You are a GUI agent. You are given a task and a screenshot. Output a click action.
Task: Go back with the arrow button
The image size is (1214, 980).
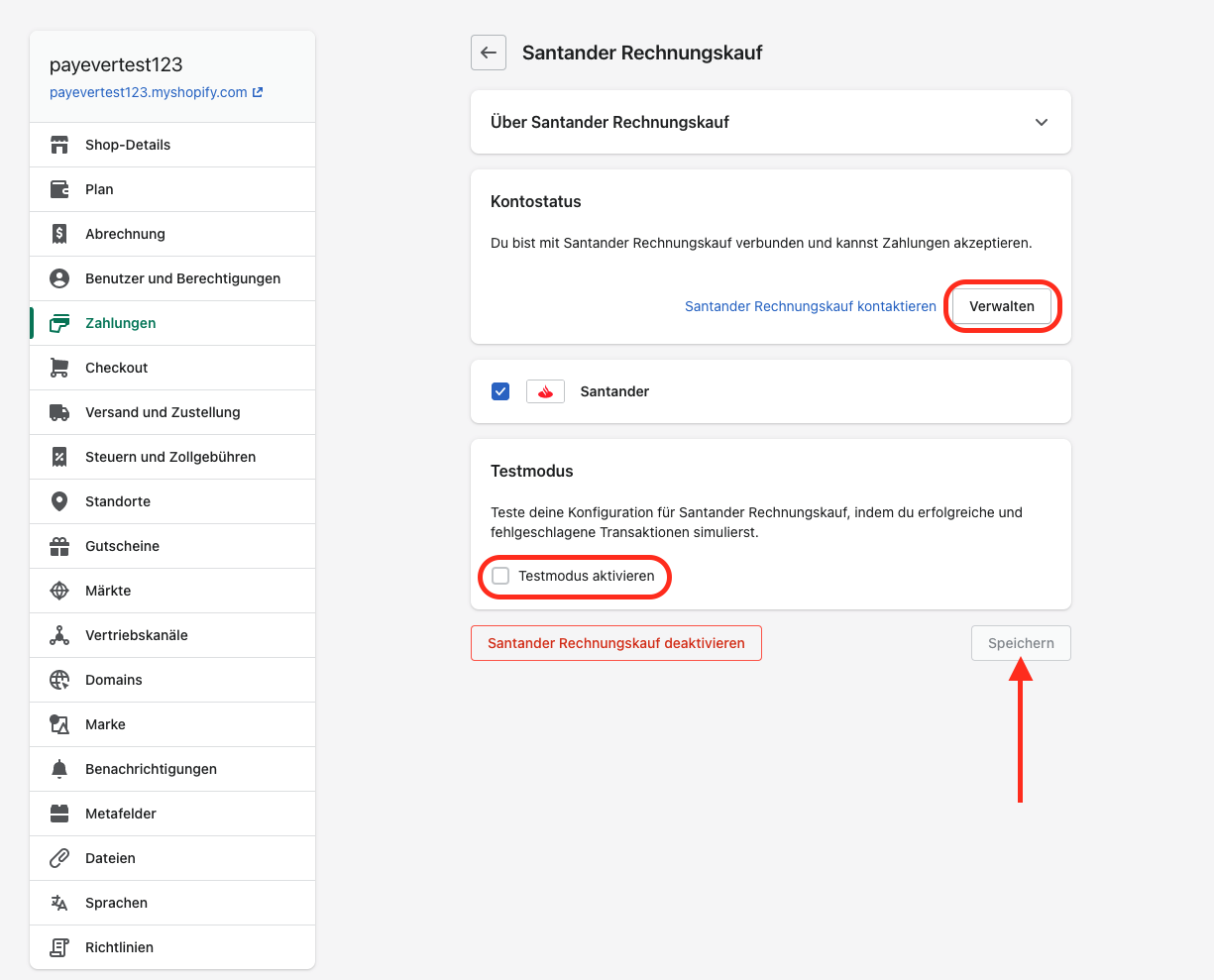[489, 53]
